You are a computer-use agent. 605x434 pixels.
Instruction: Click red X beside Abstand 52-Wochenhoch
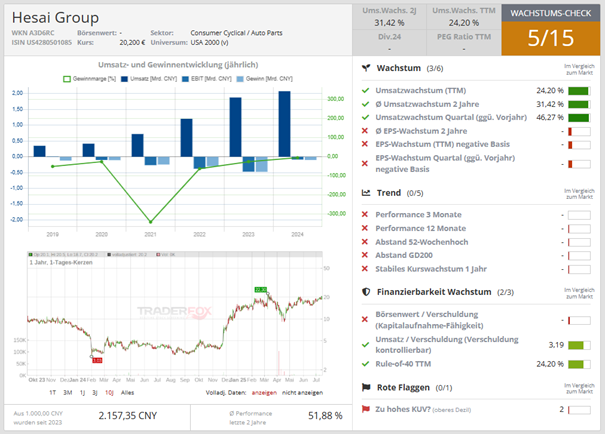(x=365, y=242)
